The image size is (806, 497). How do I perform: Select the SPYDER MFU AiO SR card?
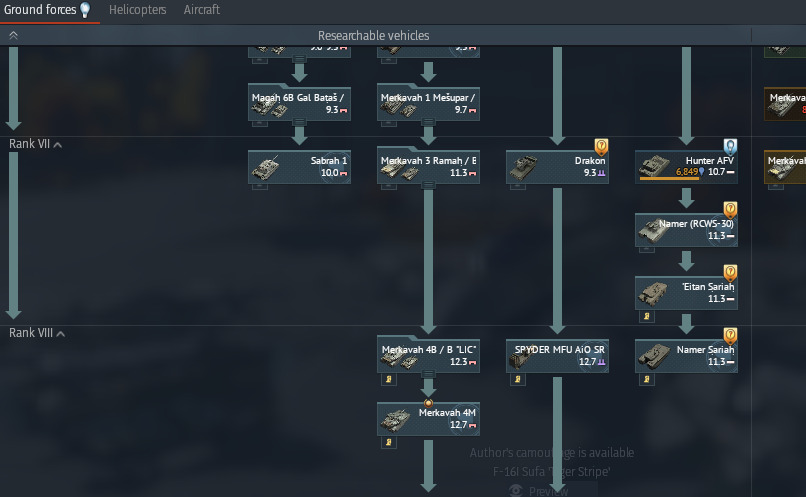[x=557, y=356]
